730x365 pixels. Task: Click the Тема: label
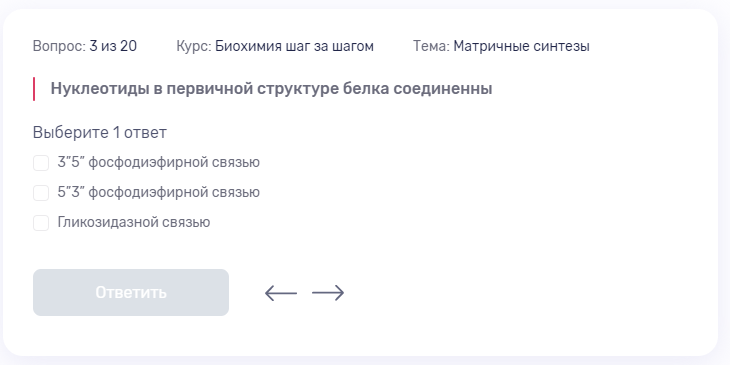pos(432,46)
